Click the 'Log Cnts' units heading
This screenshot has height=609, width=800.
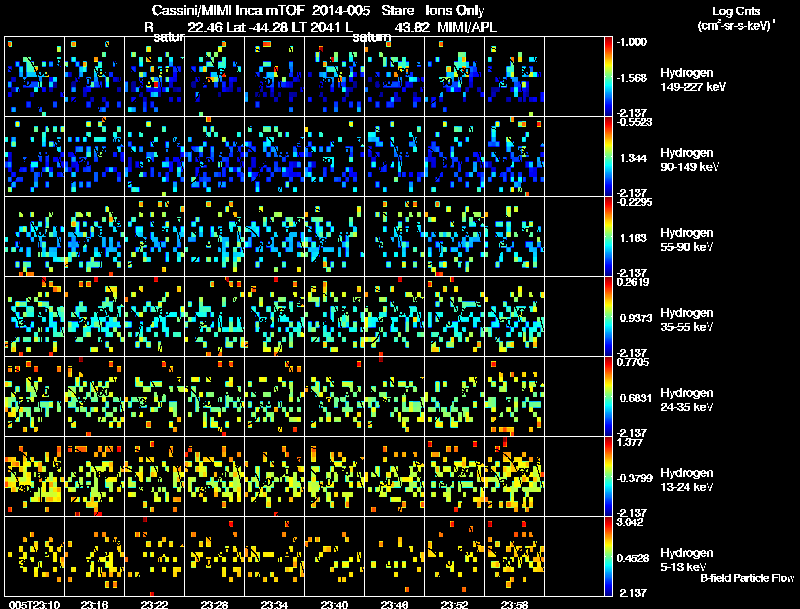click(736, 11)
